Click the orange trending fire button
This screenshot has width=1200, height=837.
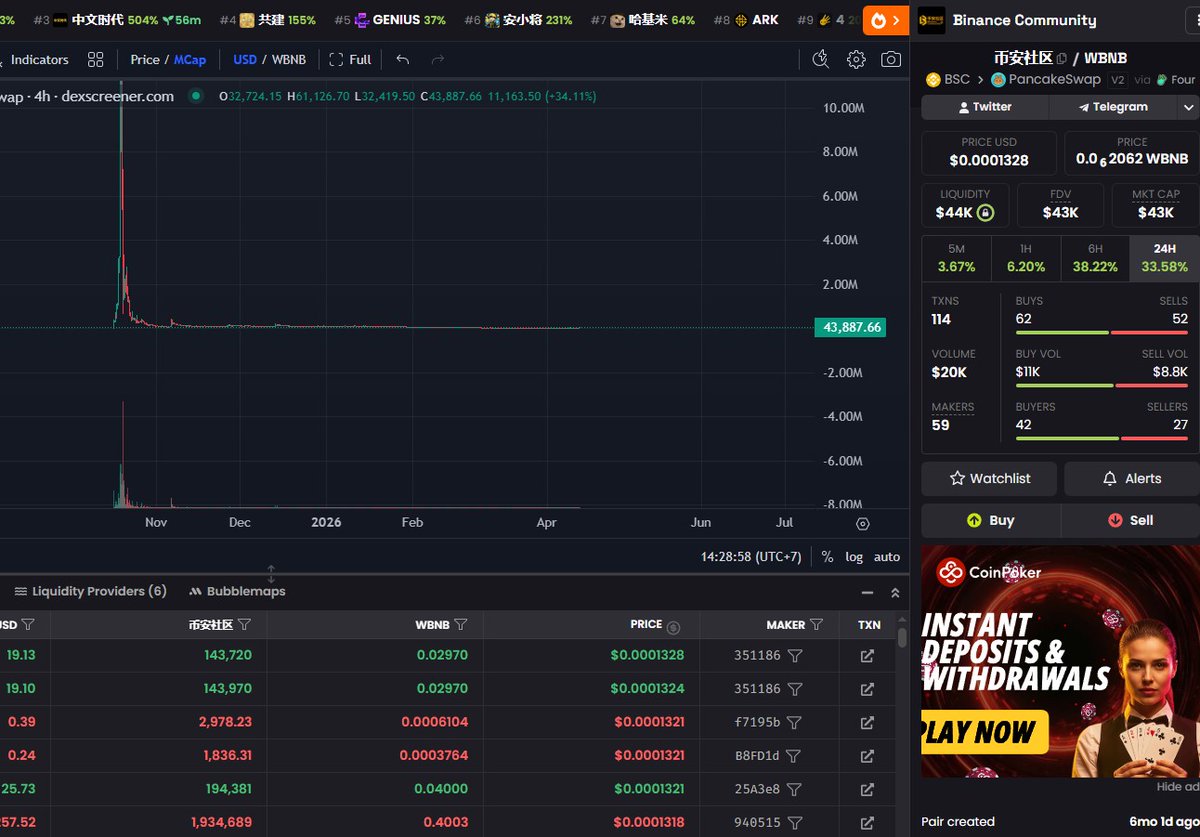(886, 20)
